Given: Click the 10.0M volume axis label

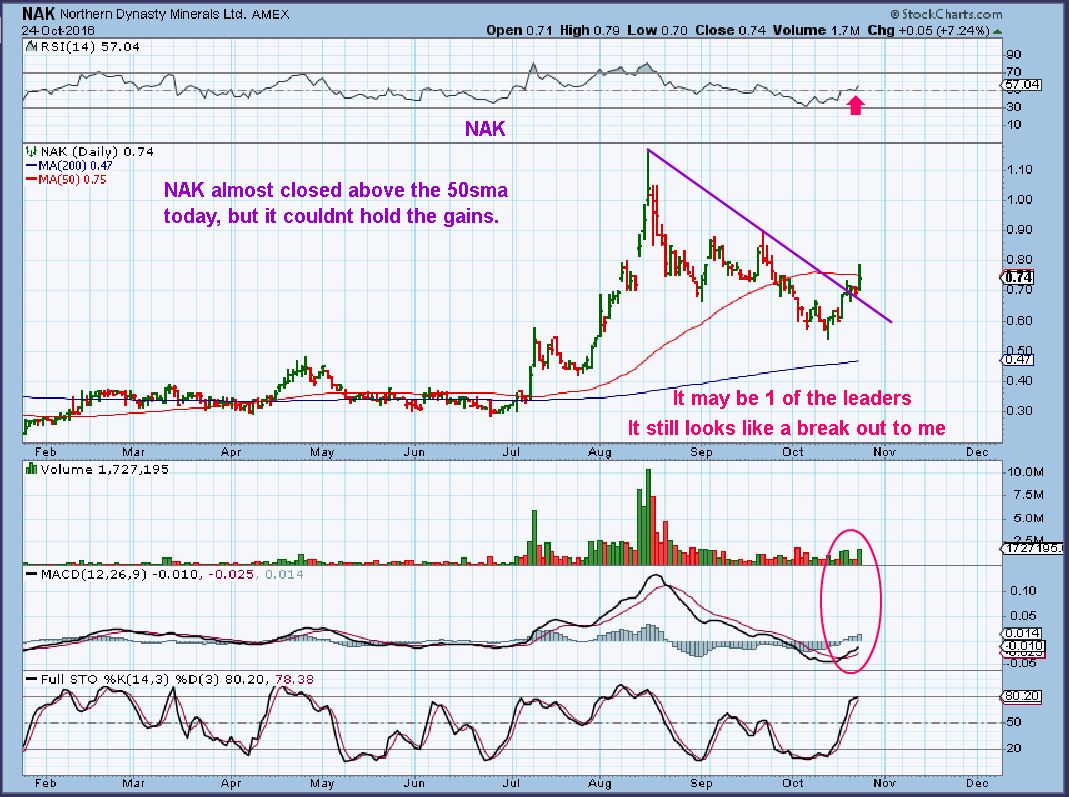Looking at the screenshot, I should tap(1025, 472).
